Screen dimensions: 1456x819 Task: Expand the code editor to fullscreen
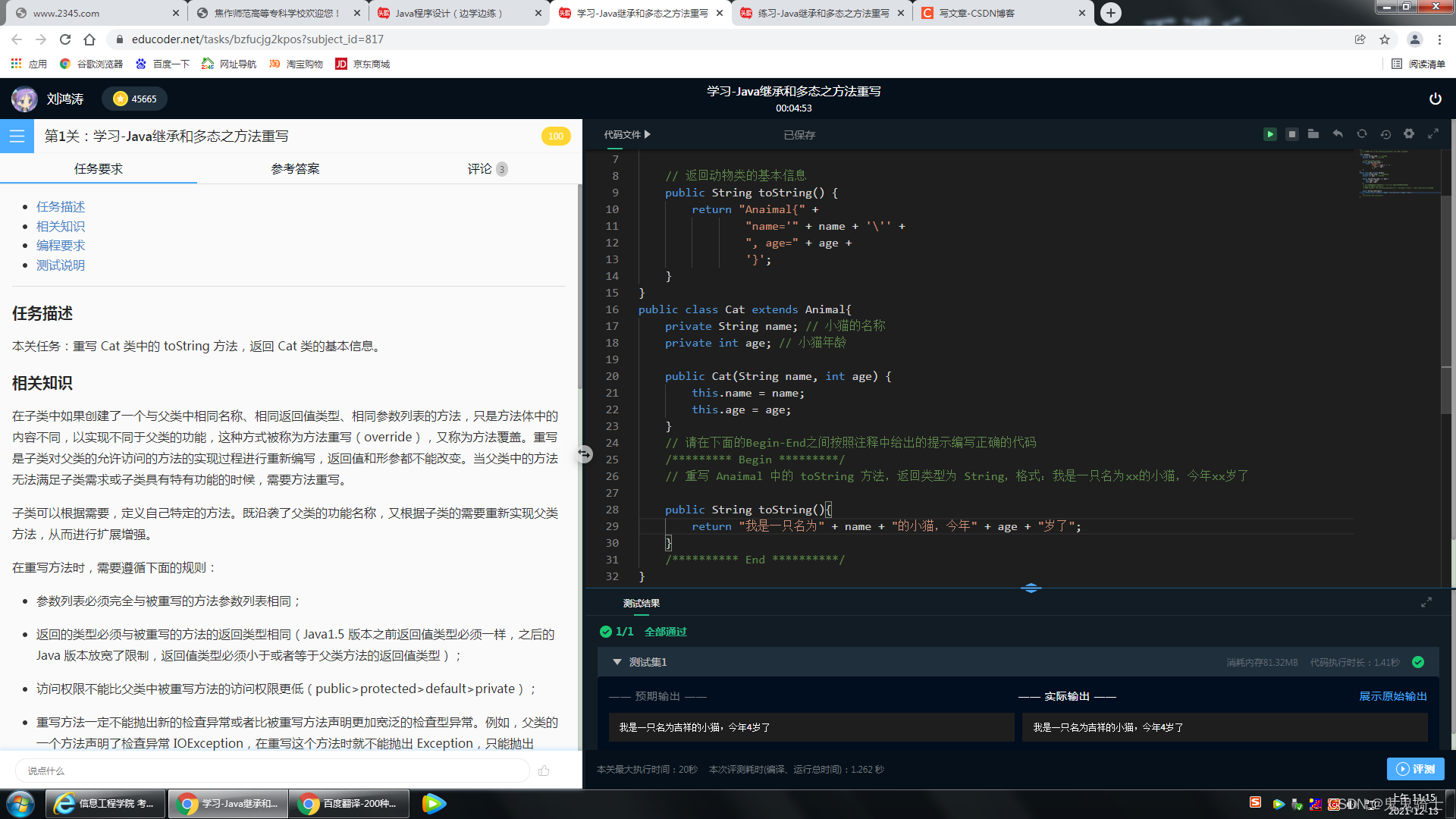point(1433,134)
